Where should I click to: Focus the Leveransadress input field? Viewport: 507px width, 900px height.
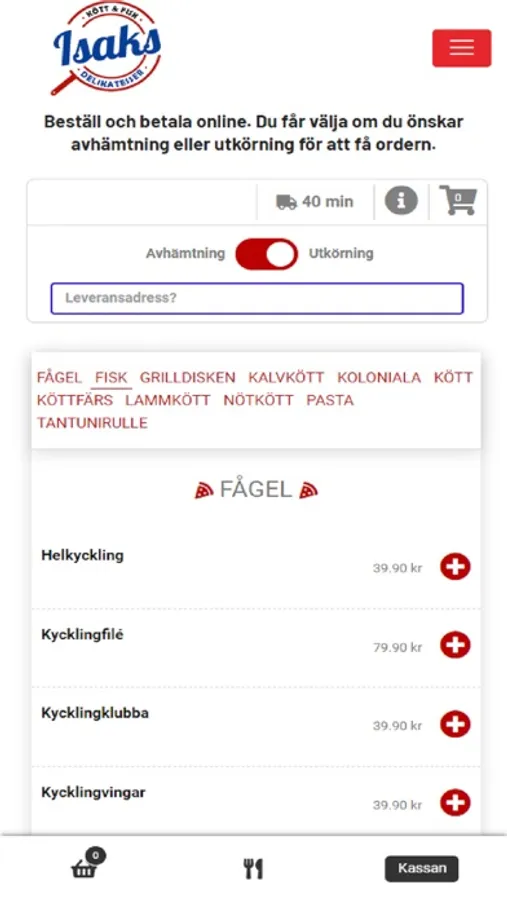(x=257, y=298)
